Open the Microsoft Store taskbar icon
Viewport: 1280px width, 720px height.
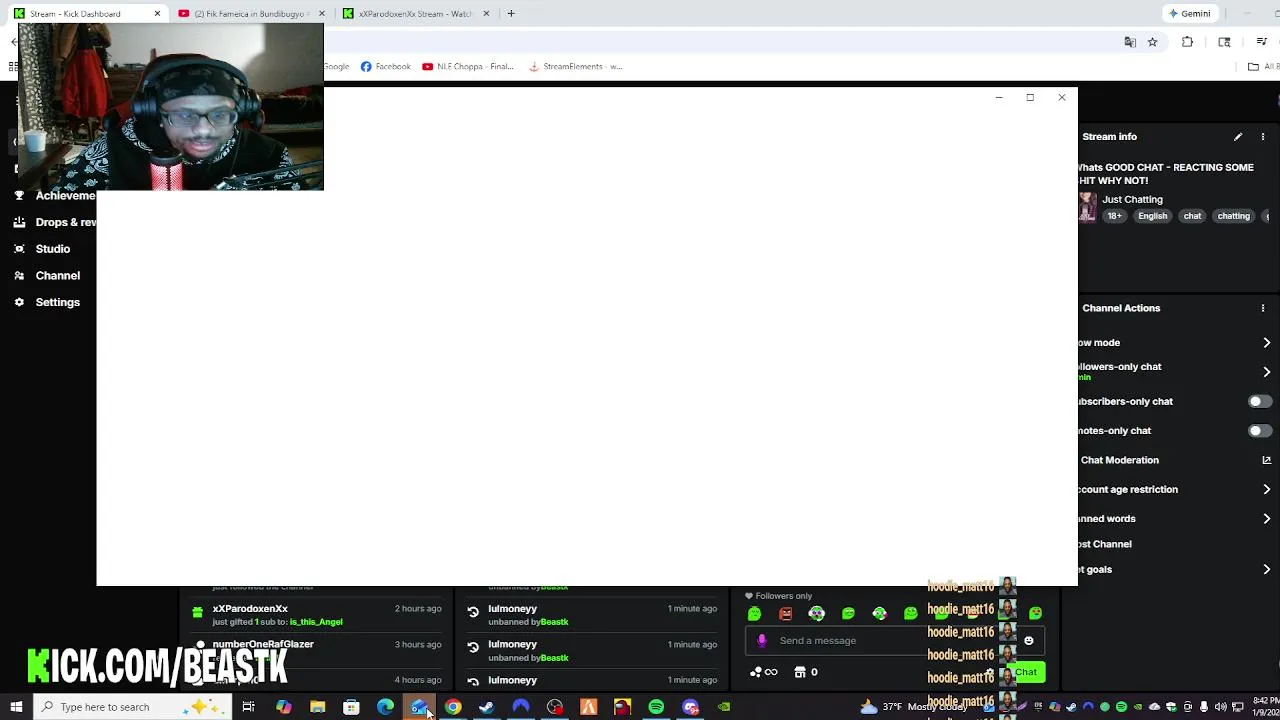(351, 707)
